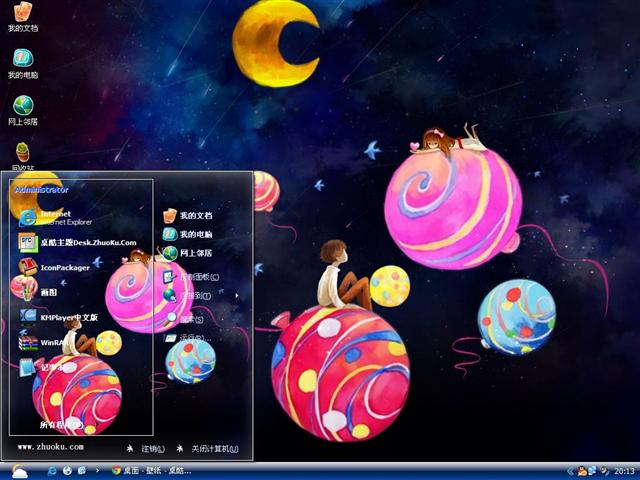Open WinRAR from the Start menu
This screenshot has height=480, width=640.
coord(43,342)
